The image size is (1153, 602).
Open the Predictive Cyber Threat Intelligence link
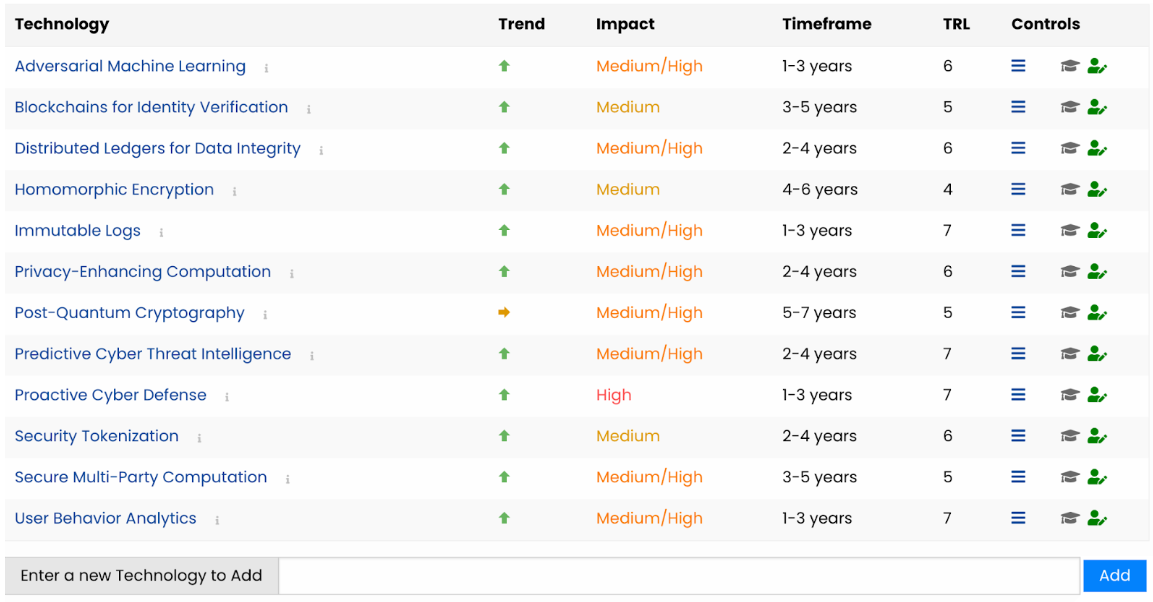(x=153, y=354)
